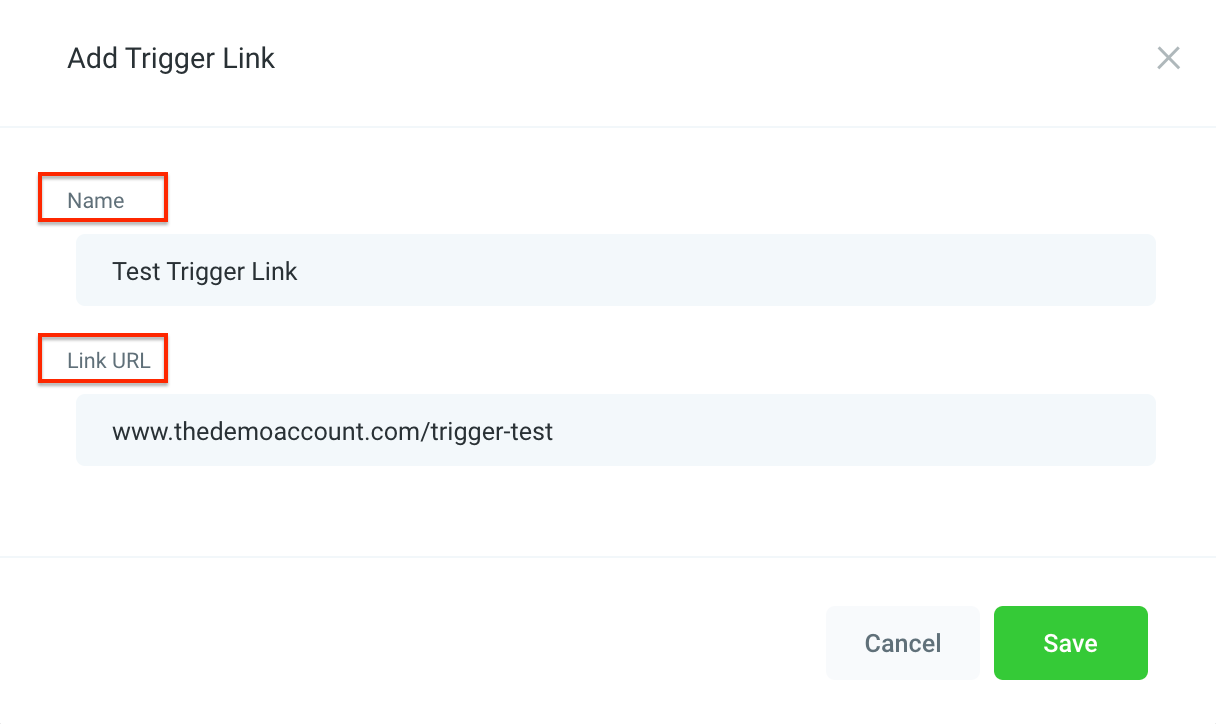Image resolution: width=1216 pixels, height=724 pixels.
Task: Click the Add Trigger Link dialog title
Action: click(x=171, y=58)
